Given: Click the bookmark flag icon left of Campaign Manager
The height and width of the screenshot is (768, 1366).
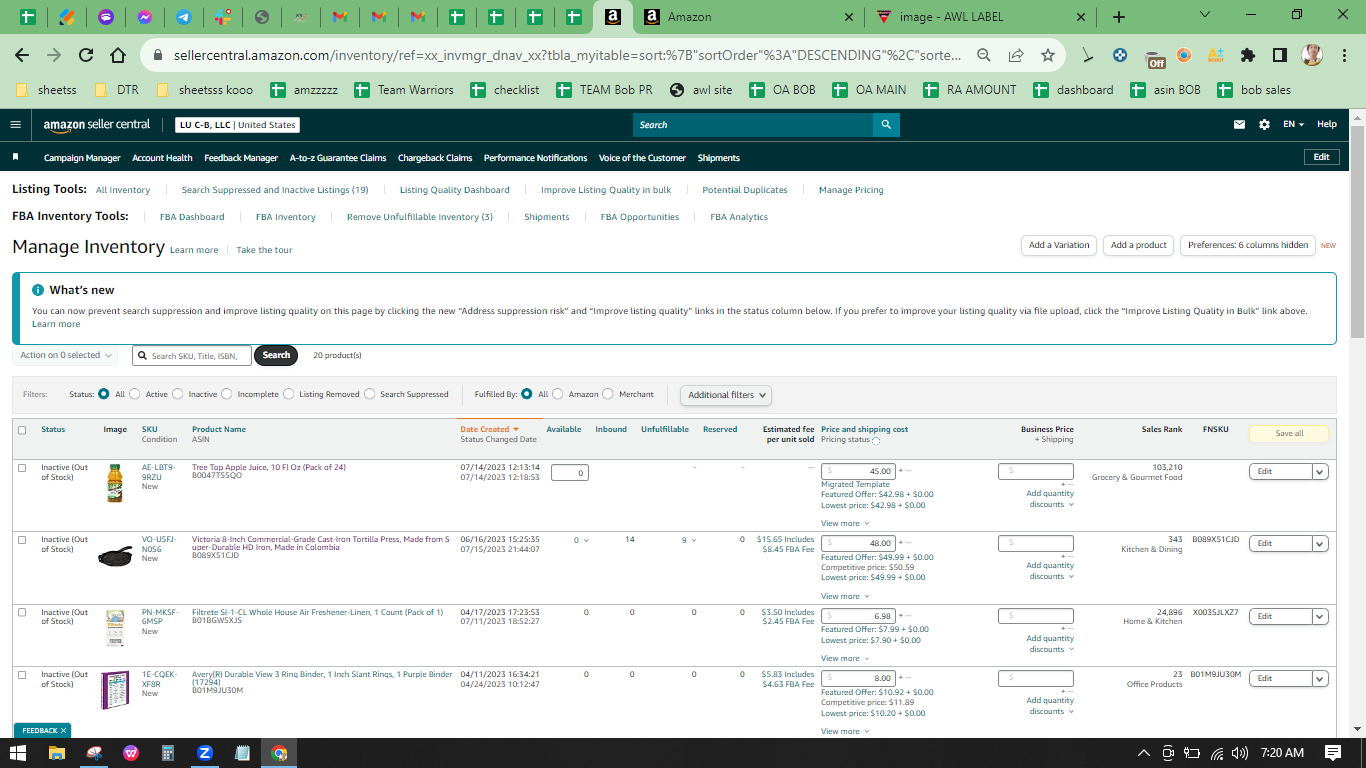Looking at the screenshot, I should (16, 157).
